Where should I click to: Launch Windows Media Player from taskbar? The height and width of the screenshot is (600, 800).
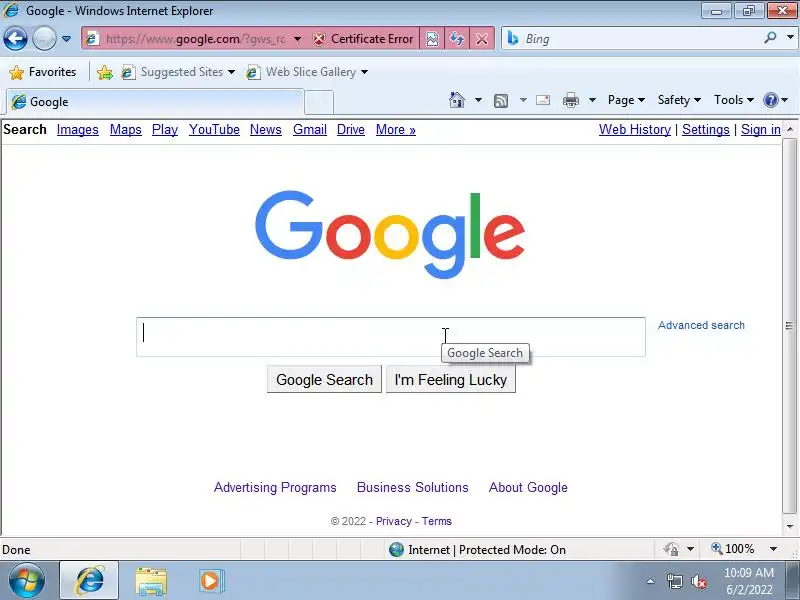(x=210, y=581)
